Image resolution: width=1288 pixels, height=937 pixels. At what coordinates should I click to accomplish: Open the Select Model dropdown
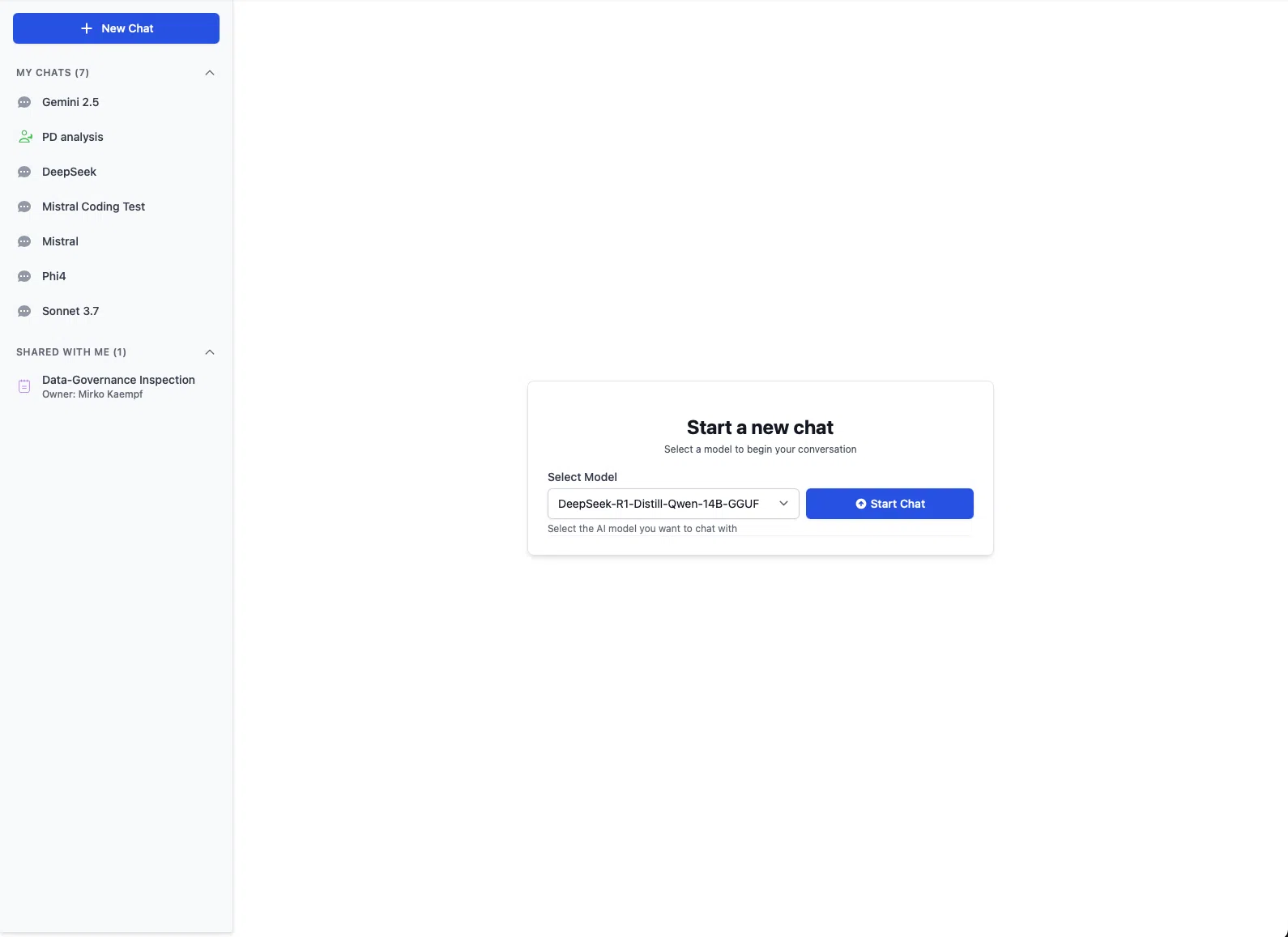pyautogui.click(x=672, y=504)
